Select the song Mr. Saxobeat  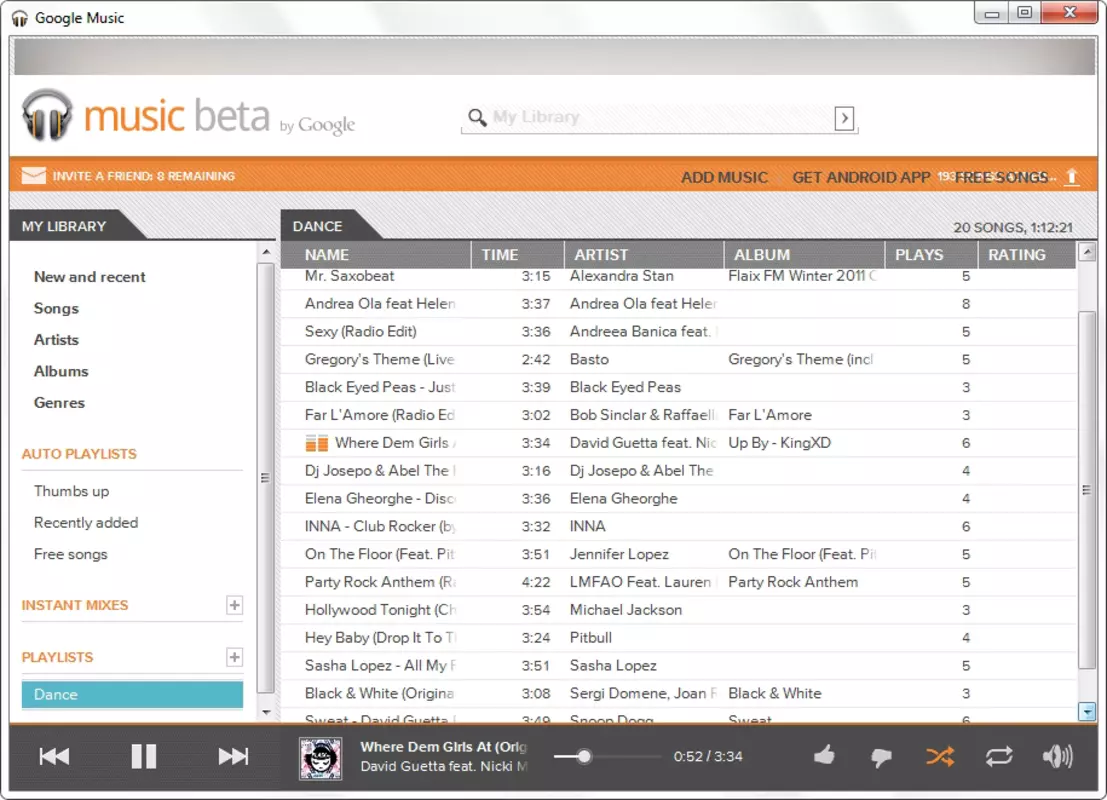(x=349, y=276)
